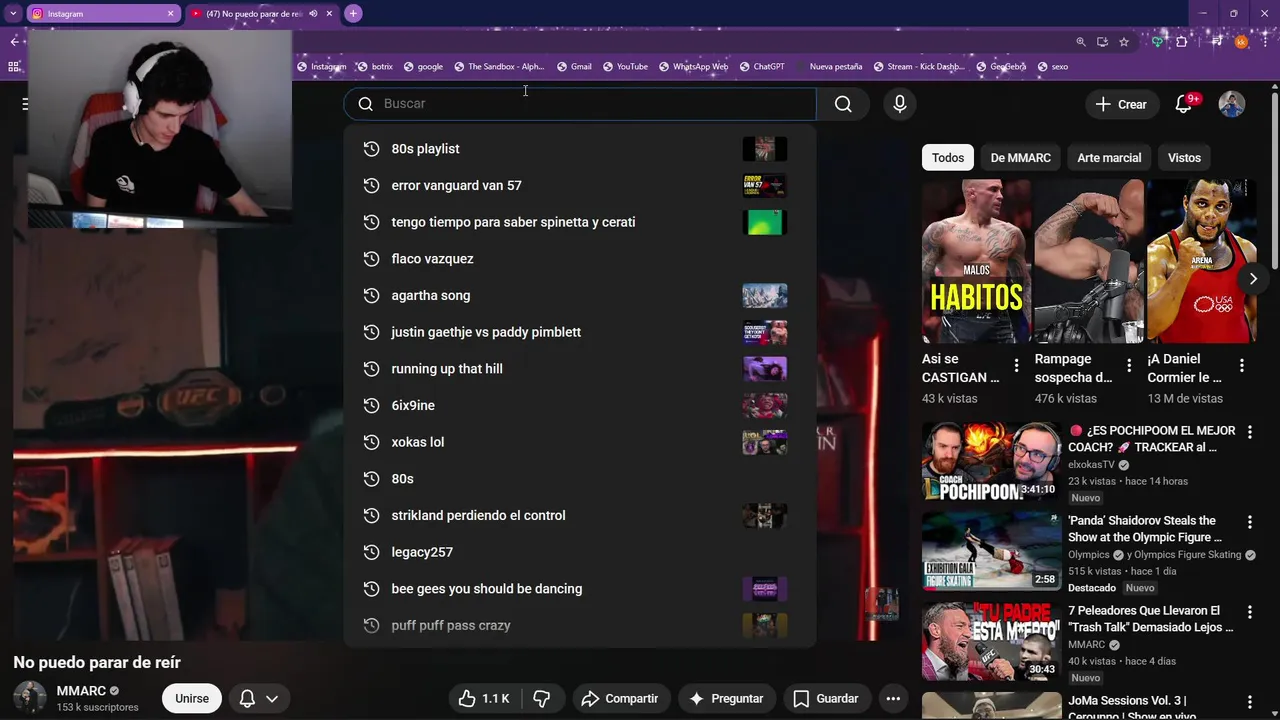
Task: Click into the 'Buscar' search field
Action: 580,104
